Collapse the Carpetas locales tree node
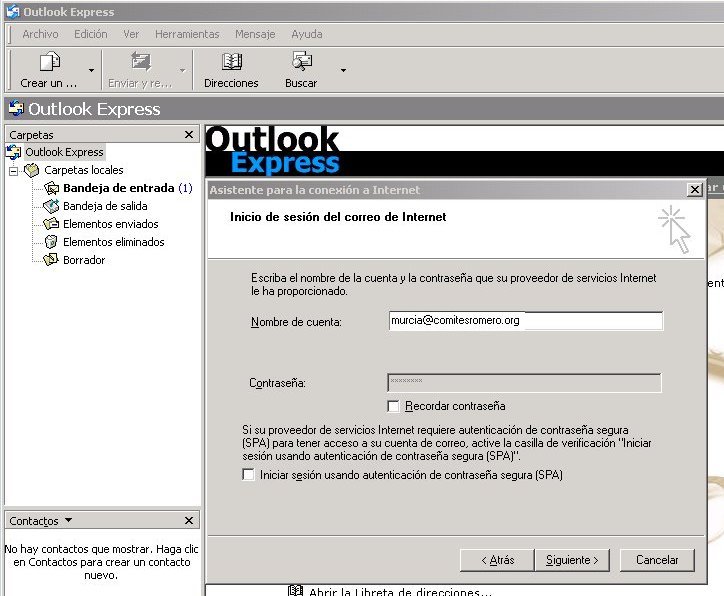 point(14,170)
